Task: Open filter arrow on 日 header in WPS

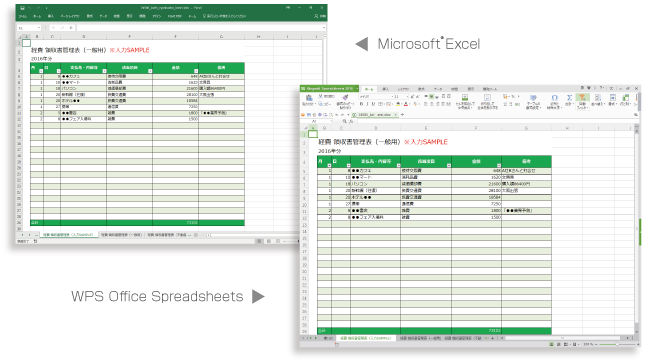Action: pos(349,166)
